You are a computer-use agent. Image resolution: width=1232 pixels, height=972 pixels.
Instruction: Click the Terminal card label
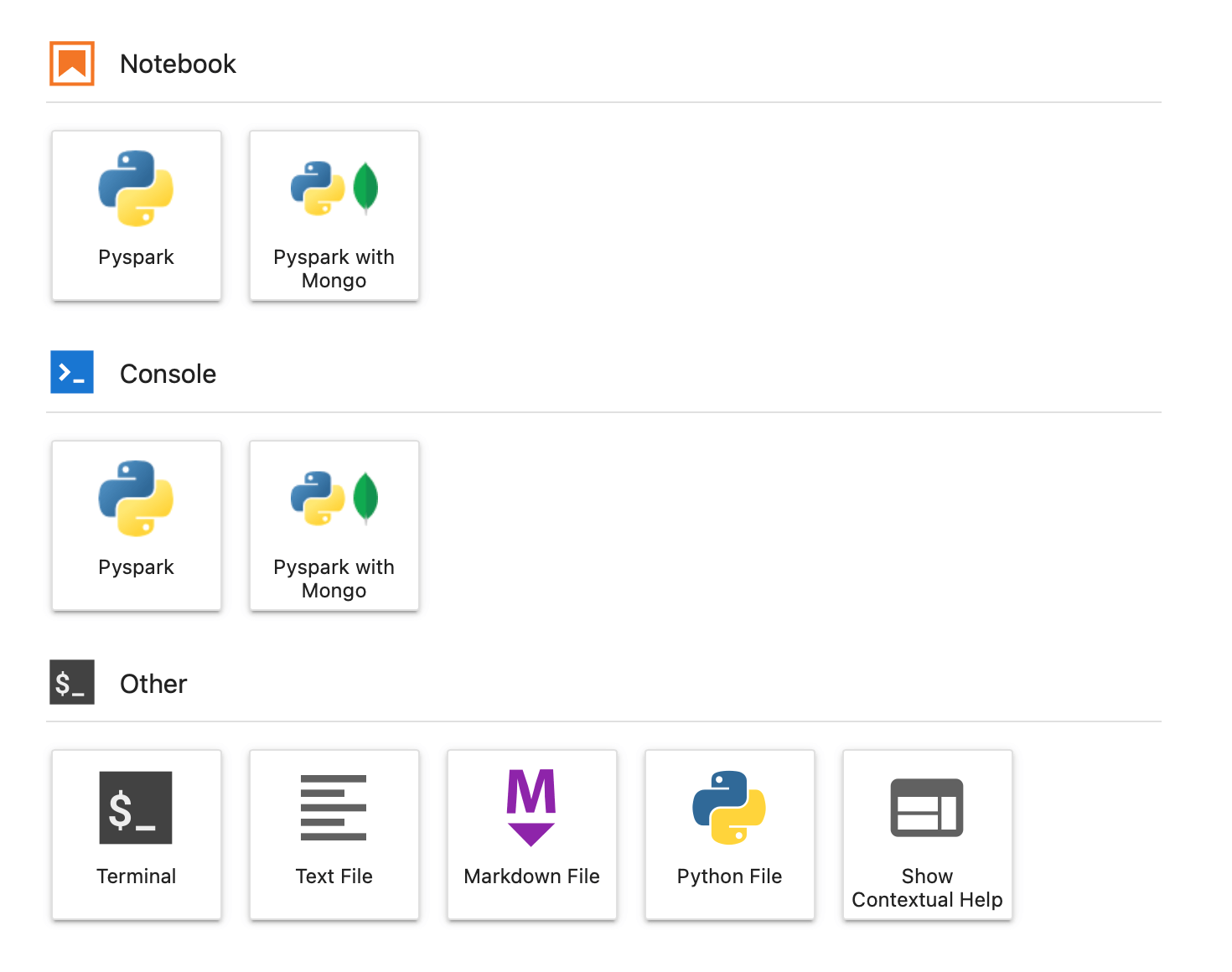[137, 876]
